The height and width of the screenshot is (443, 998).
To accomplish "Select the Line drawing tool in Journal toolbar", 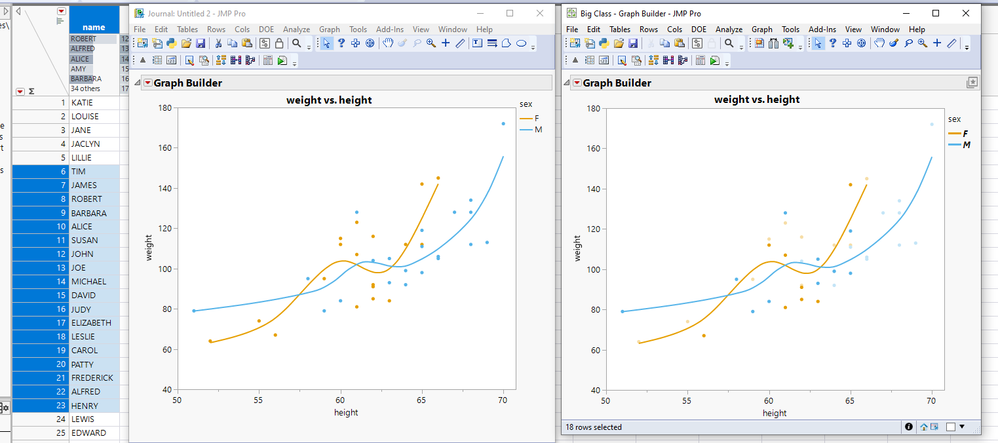I will tap(460, 43).
